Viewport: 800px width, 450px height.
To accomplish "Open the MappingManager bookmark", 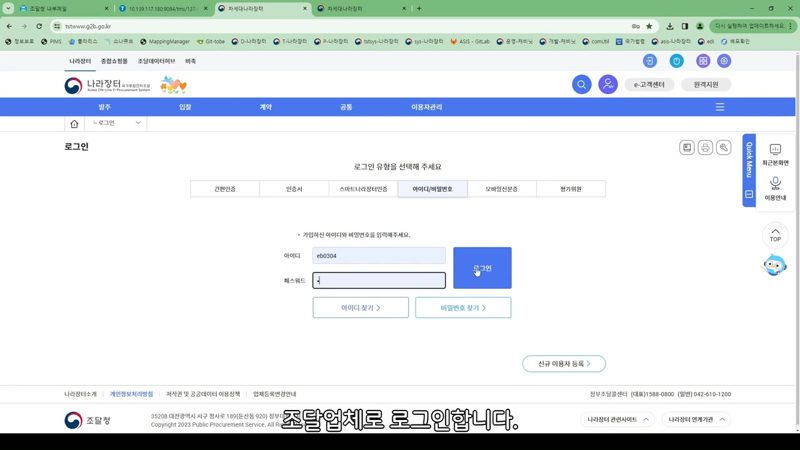I will pos(164,41).
